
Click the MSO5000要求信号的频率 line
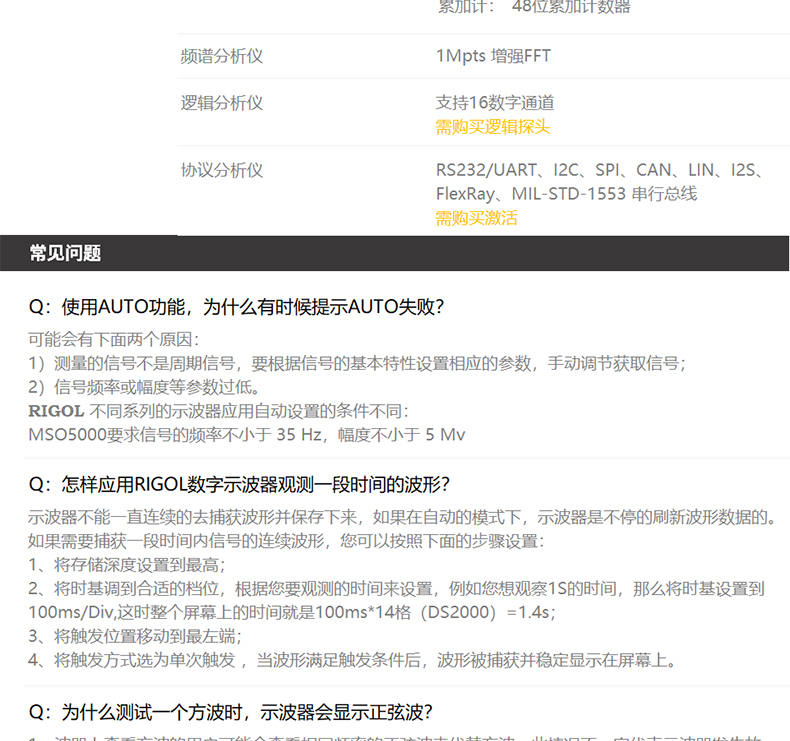coord(246,435)
